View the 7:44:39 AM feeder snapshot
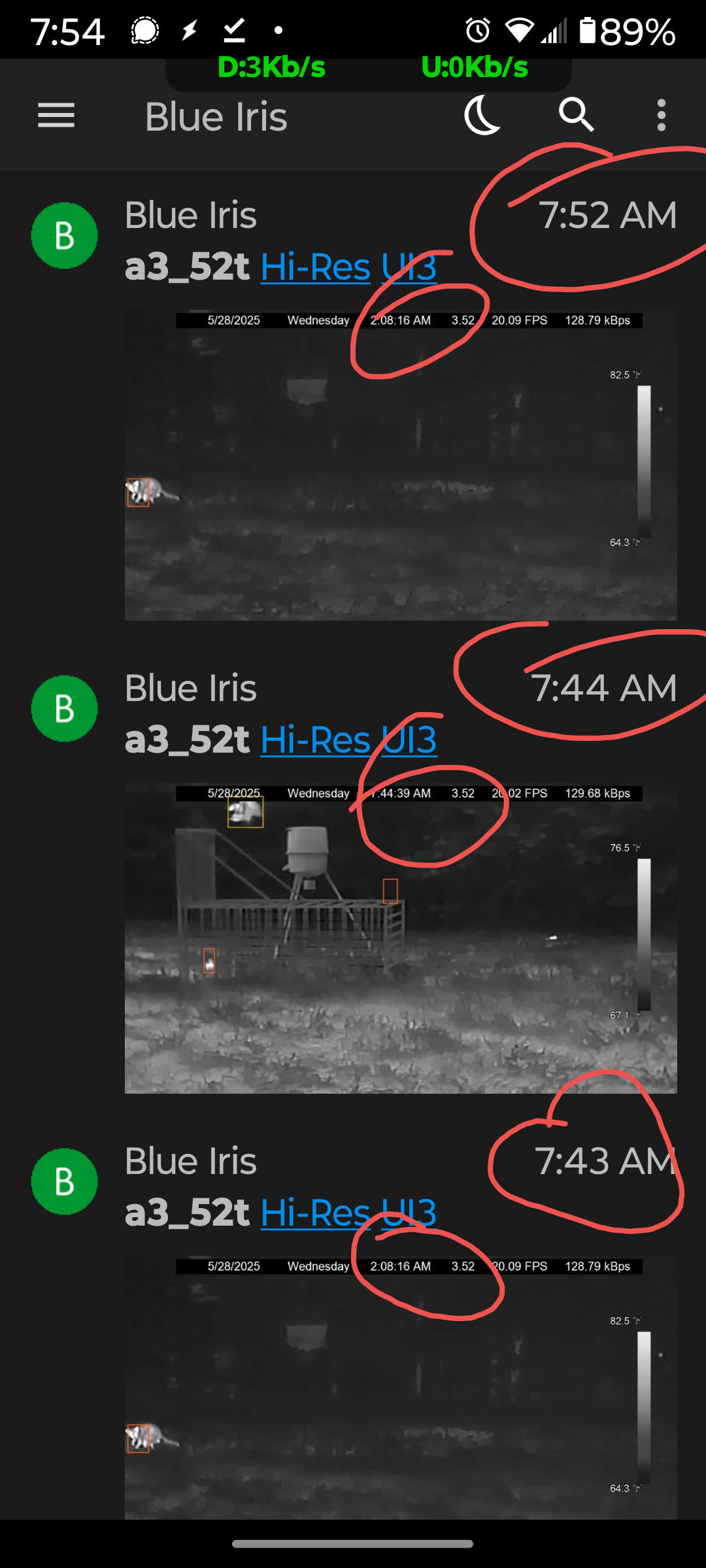 pos(401,938)
